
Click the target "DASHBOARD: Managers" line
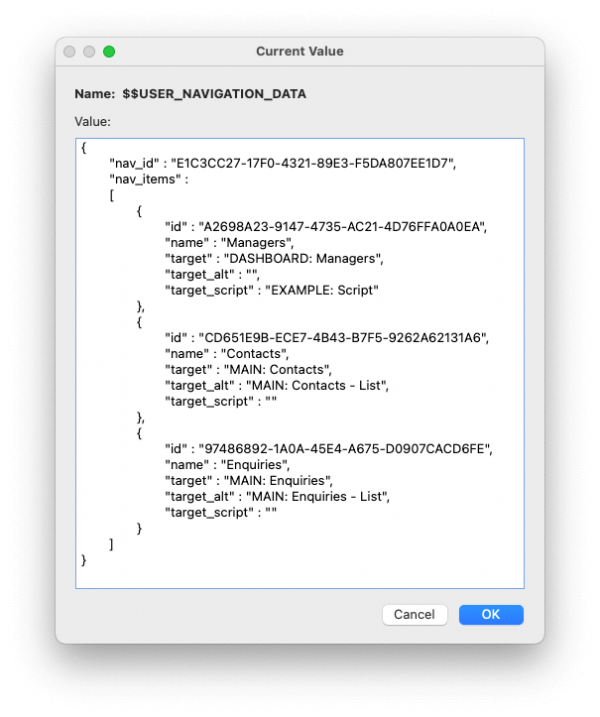click(x=274, y=259)
